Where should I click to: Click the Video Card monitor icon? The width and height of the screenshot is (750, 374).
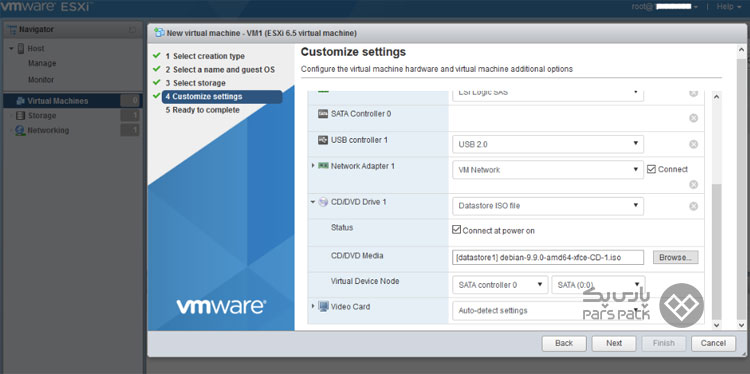click(x=323, y=307)
